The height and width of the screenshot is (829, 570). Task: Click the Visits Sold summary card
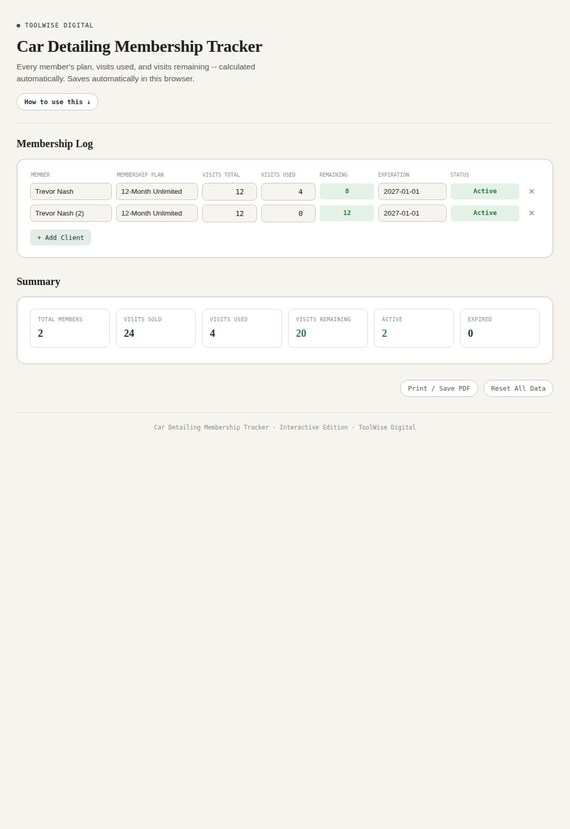[x=156, y=328]
